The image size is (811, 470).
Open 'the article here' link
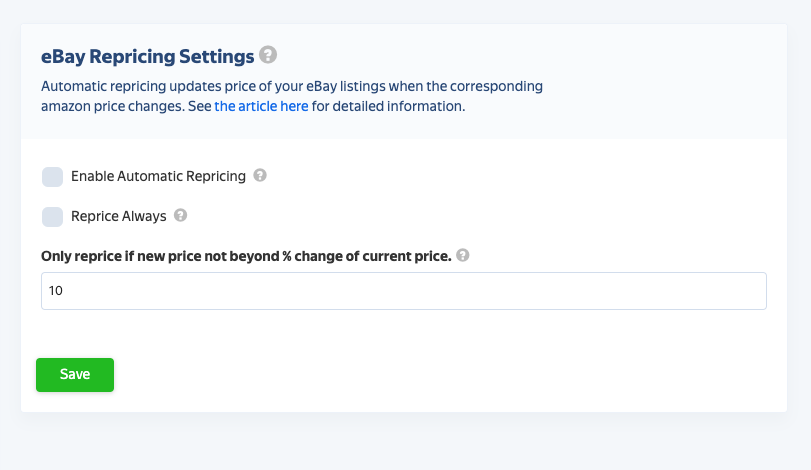coord(261,106)
